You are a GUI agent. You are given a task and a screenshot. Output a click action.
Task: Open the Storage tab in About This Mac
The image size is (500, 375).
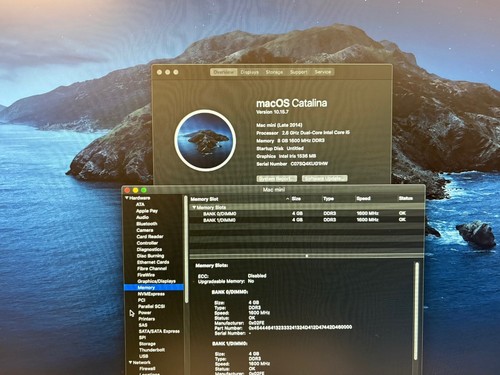click(x=274, y=72)
